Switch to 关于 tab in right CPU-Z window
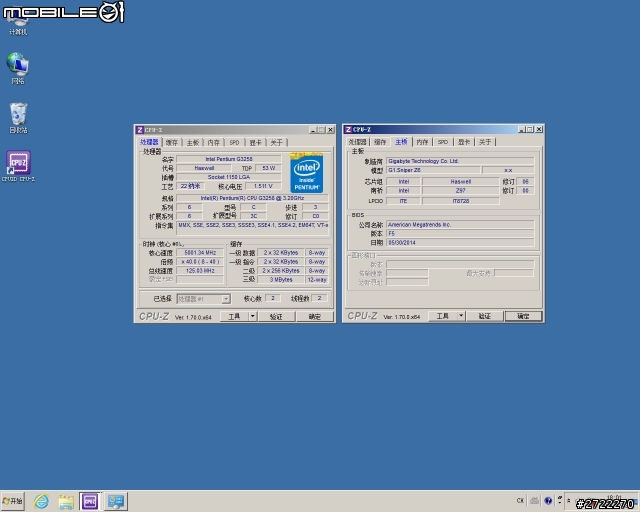The height and width of the screenshot is (512, 640). coord(485,142)
